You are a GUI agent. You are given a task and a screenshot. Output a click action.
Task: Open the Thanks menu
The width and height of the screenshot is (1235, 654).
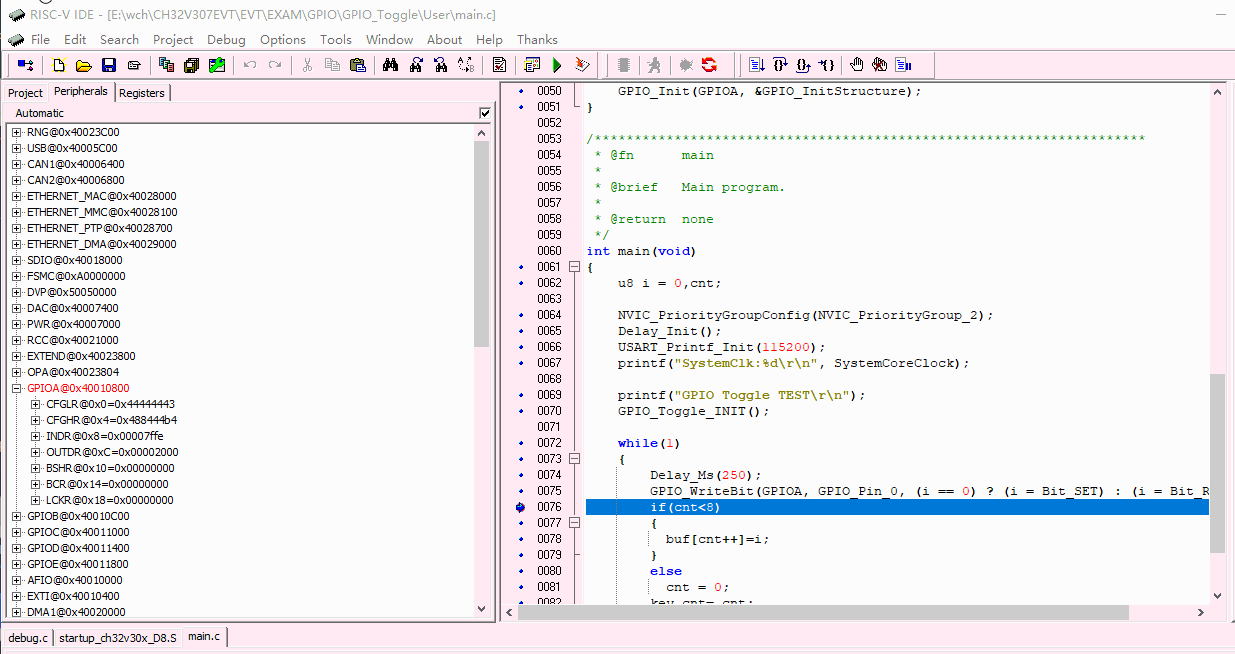point(537,40)
